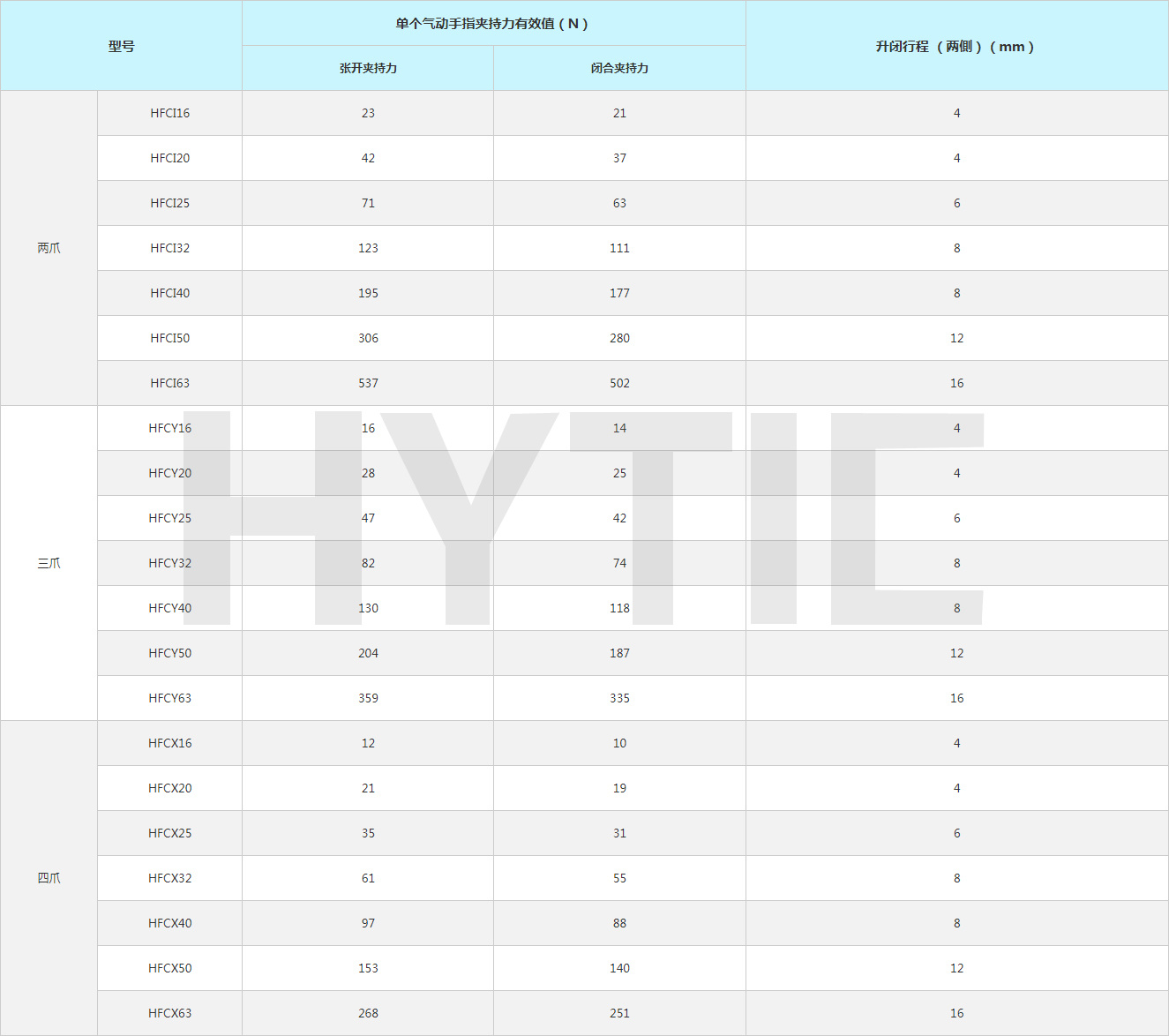The width and height of the screenshot is (1169, 1036).
Task: Click opening force value 359
Action: point(368,698)
